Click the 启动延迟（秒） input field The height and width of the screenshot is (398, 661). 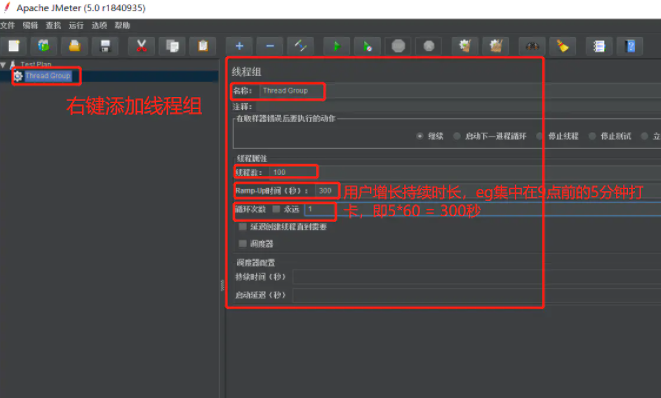[x=477, y=295]
